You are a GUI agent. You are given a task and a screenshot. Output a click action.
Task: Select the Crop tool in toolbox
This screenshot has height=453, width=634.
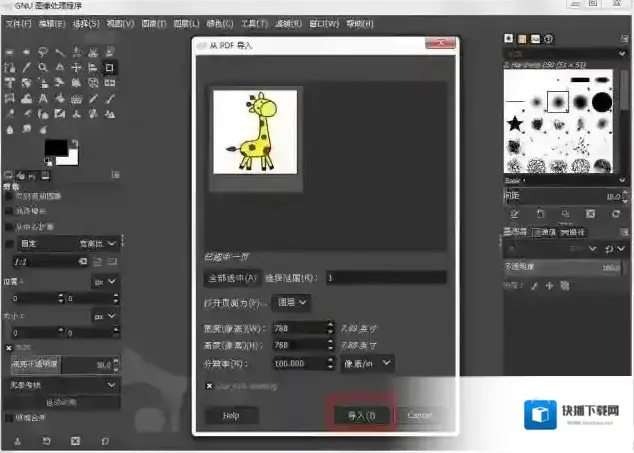coord(110,68)
